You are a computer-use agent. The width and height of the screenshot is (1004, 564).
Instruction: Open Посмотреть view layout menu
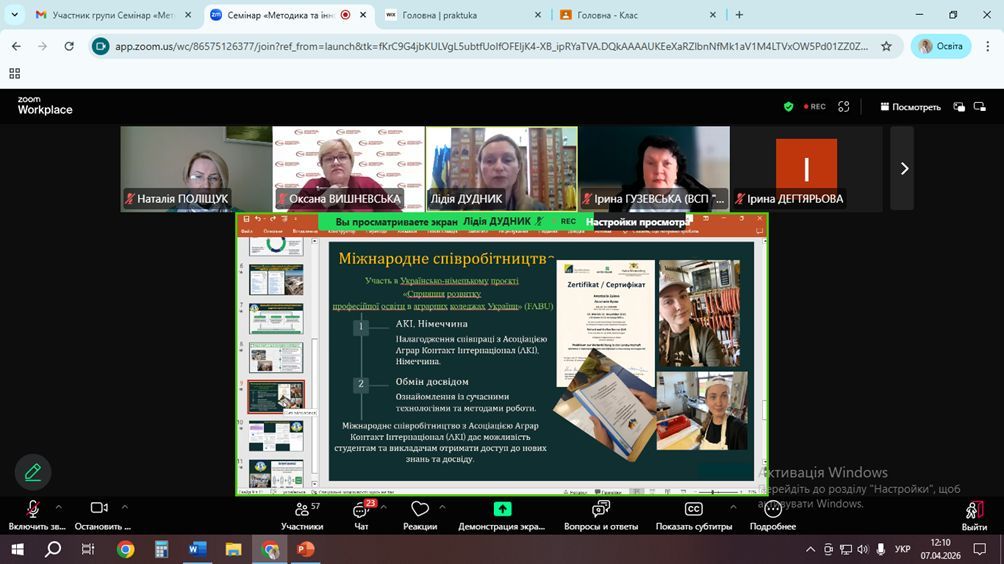(x=911, y=107)
